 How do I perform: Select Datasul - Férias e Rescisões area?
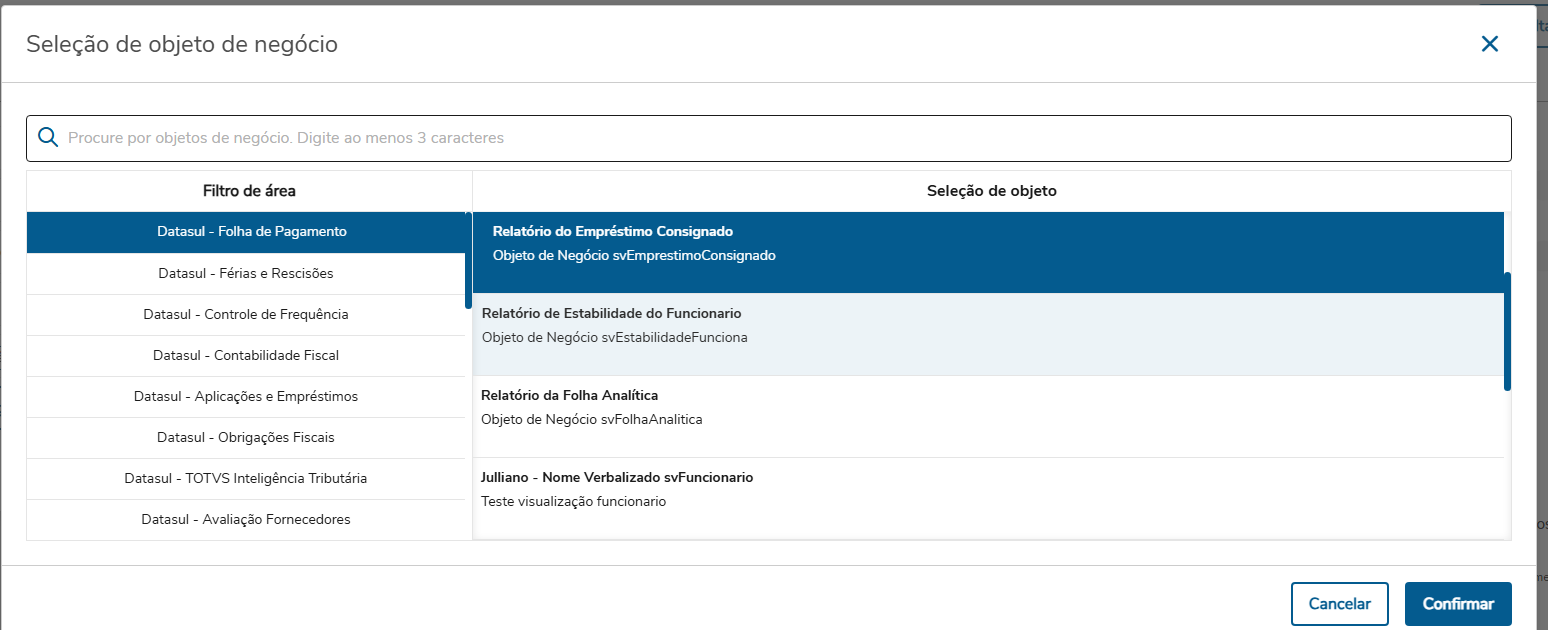coord(246,273)
